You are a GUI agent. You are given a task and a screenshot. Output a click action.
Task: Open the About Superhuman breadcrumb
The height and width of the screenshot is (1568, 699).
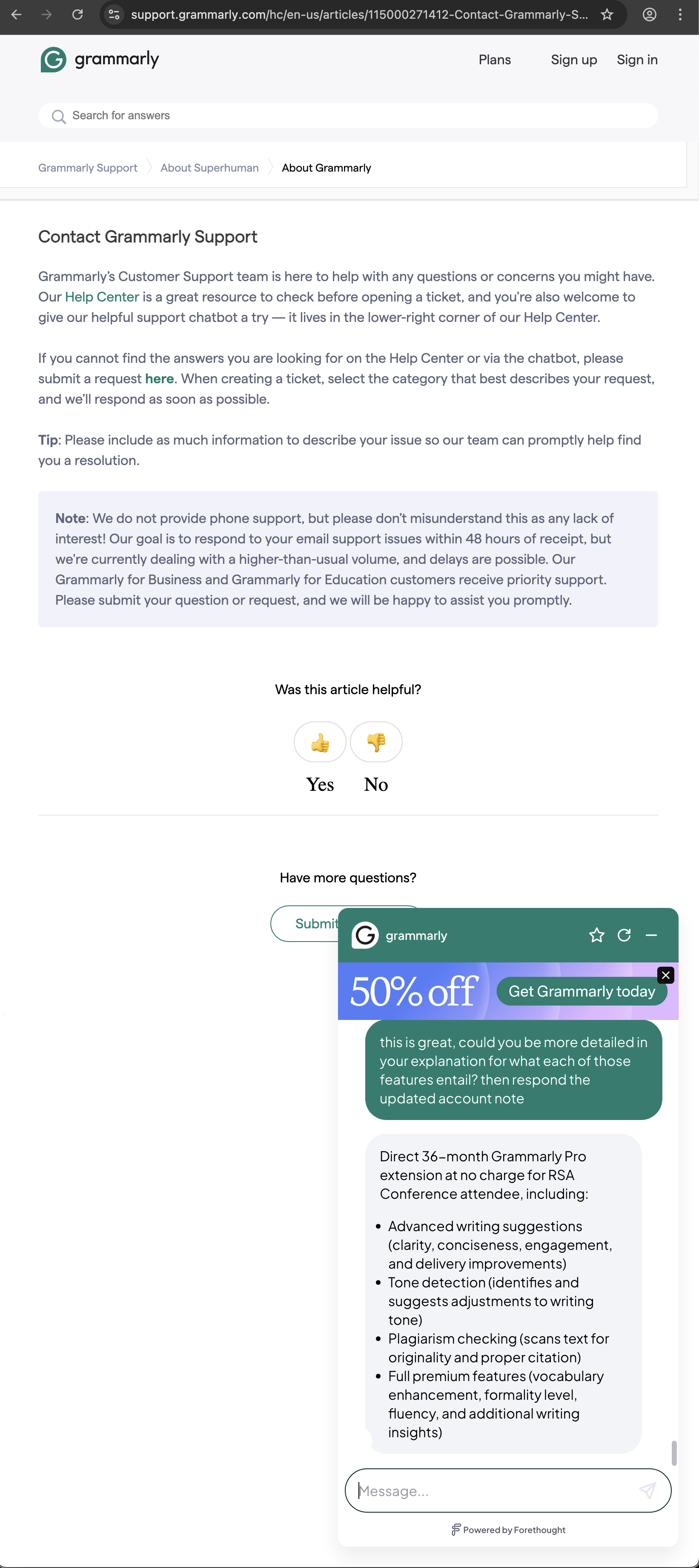click(209, 168)
